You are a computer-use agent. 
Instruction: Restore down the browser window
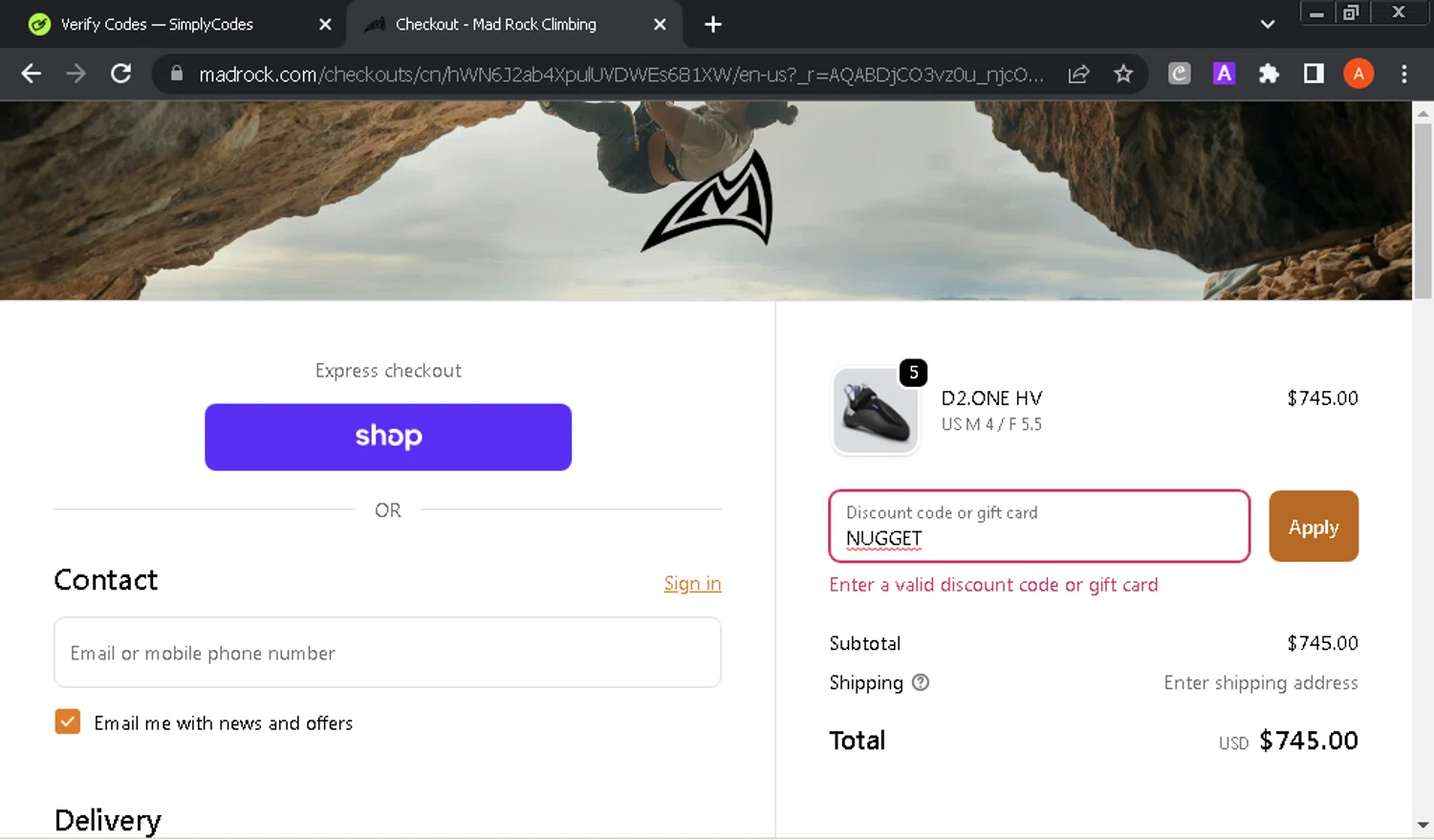click(x=1351, y=13)
